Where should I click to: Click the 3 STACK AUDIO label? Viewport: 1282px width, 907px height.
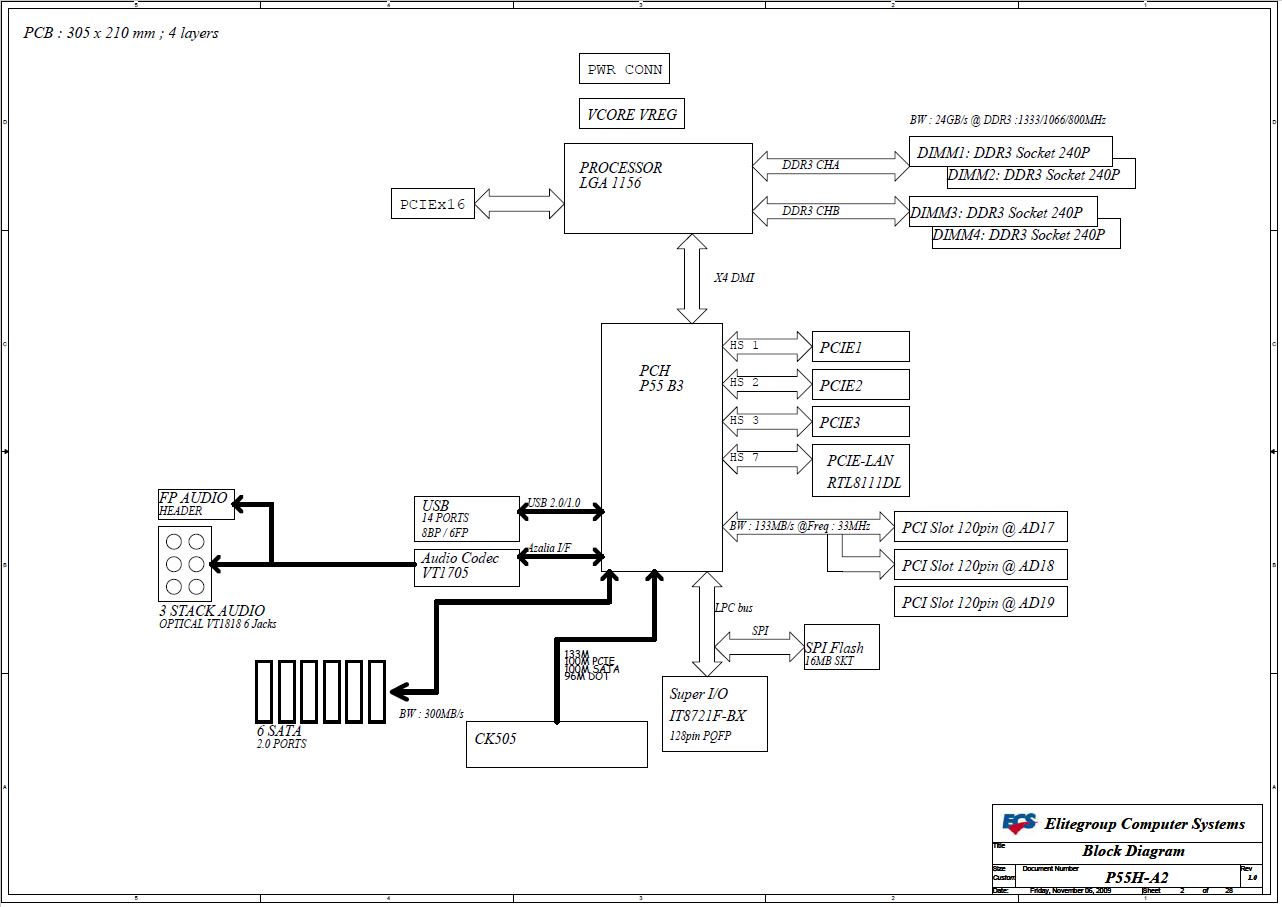212,611
